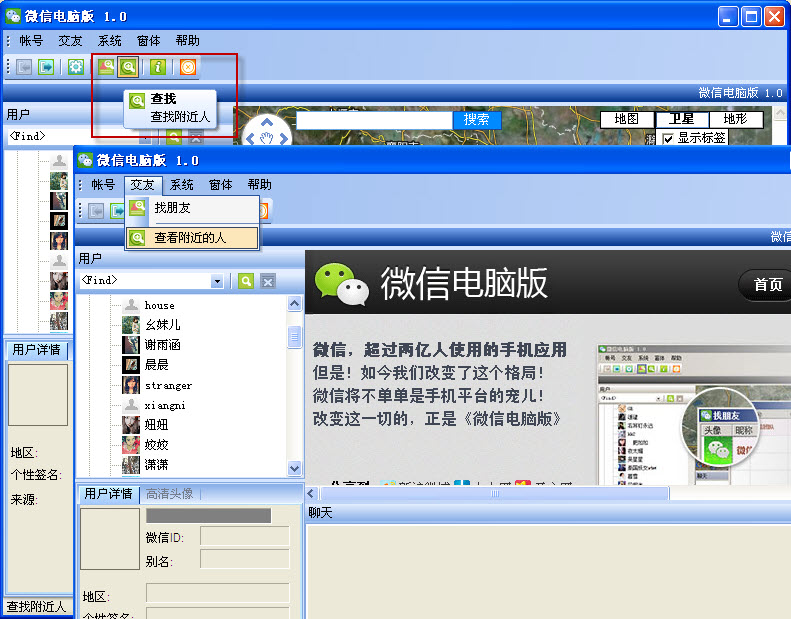The height and width of the screenshot is (619, 791).
Task: Click the green logout icon in back window toolbar
Action: [x=46, y=67]
